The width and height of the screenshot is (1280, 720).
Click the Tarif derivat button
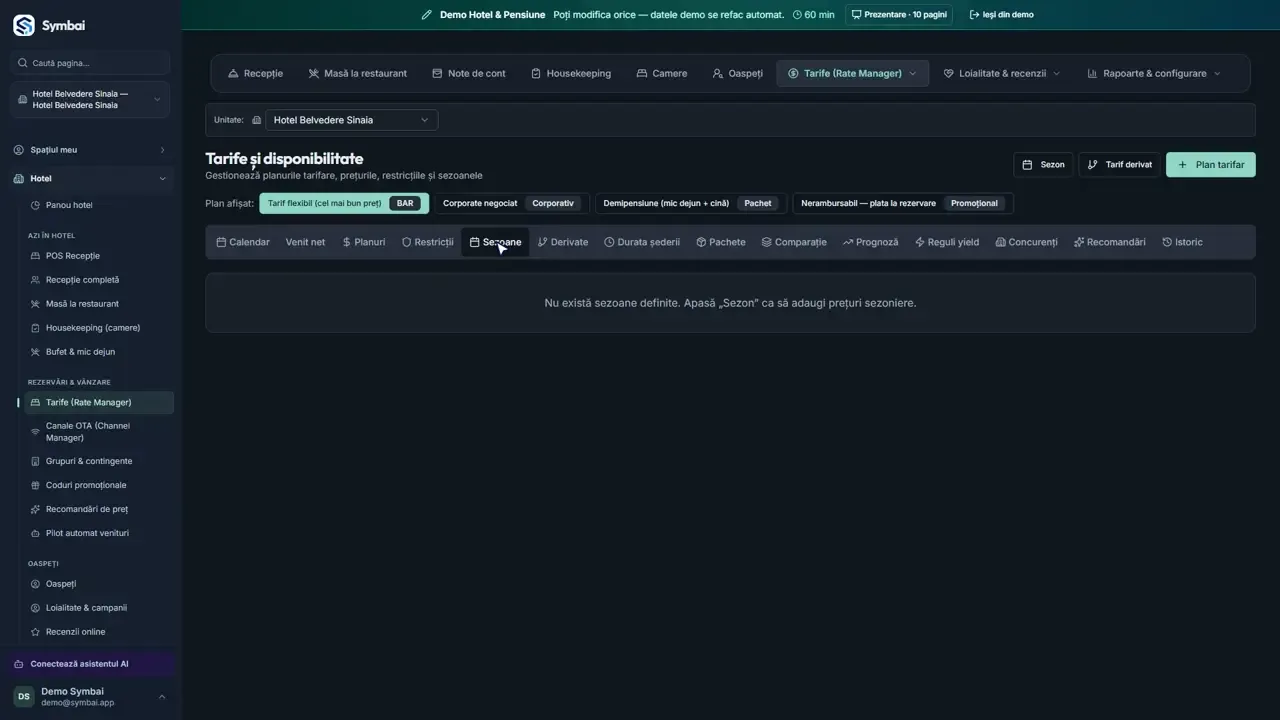tap(1119, 165)
